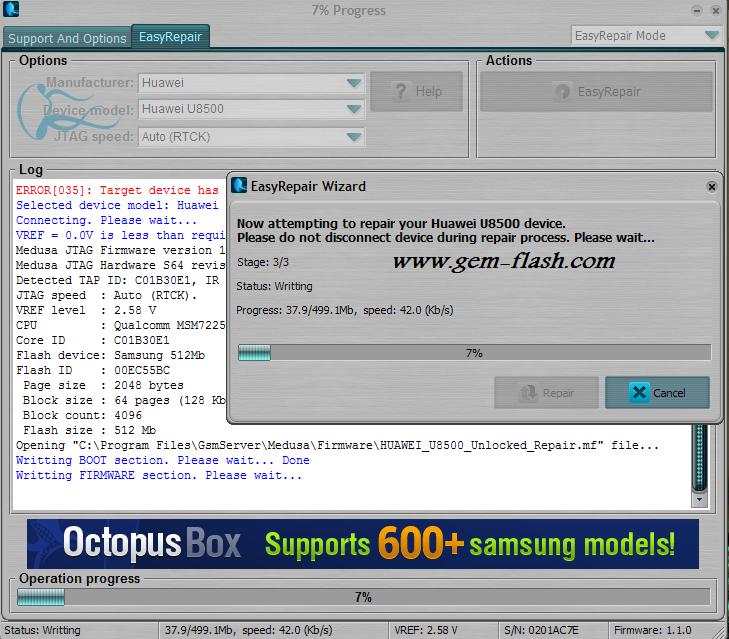The height and width of the screenshot is (639, 729).
Task: Click the Repair icon in wizard
Action: (x=528, y=393)
